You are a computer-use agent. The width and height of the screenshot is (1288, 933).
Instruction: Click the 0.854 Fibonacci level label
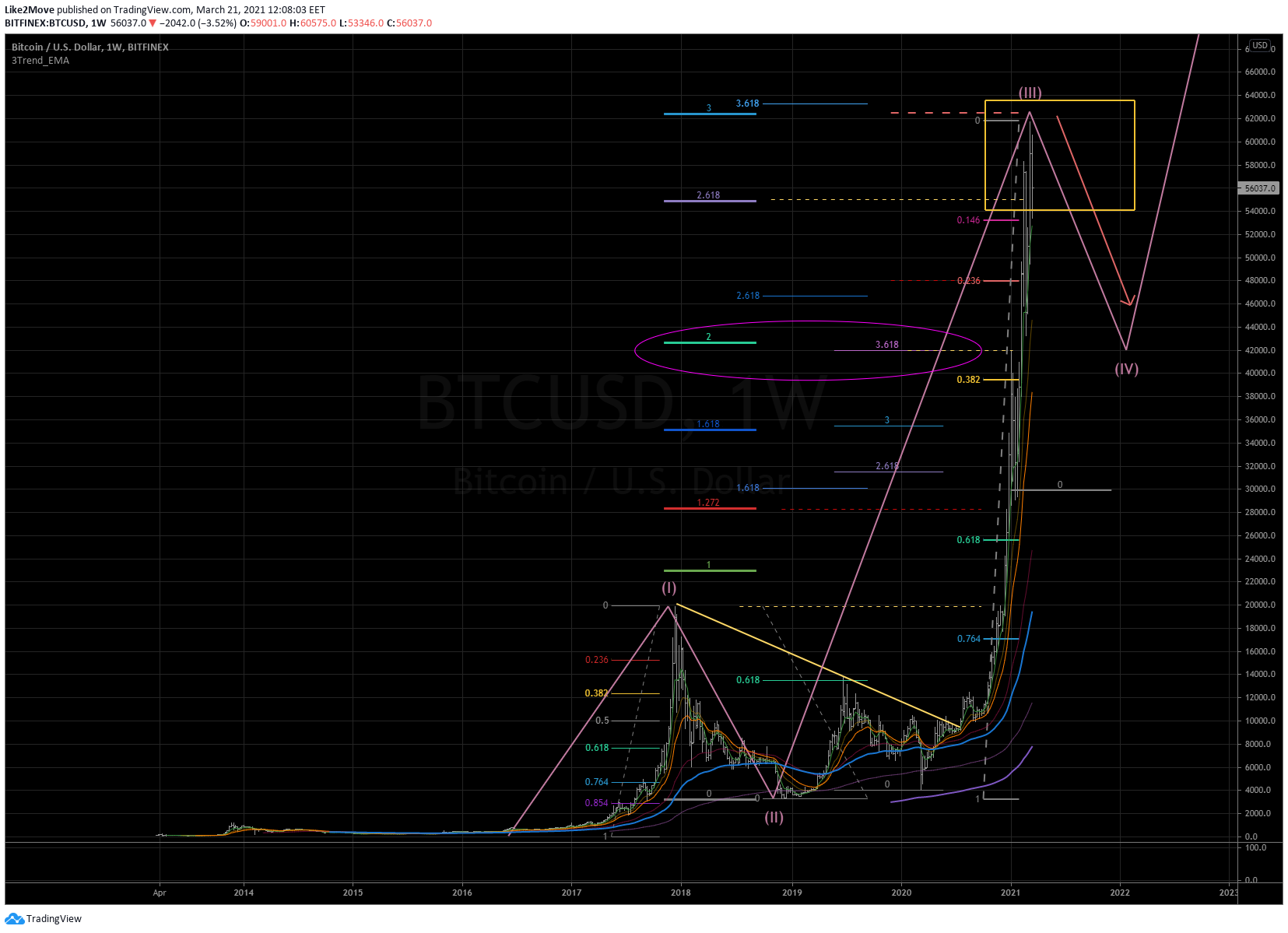pos(597,803)
